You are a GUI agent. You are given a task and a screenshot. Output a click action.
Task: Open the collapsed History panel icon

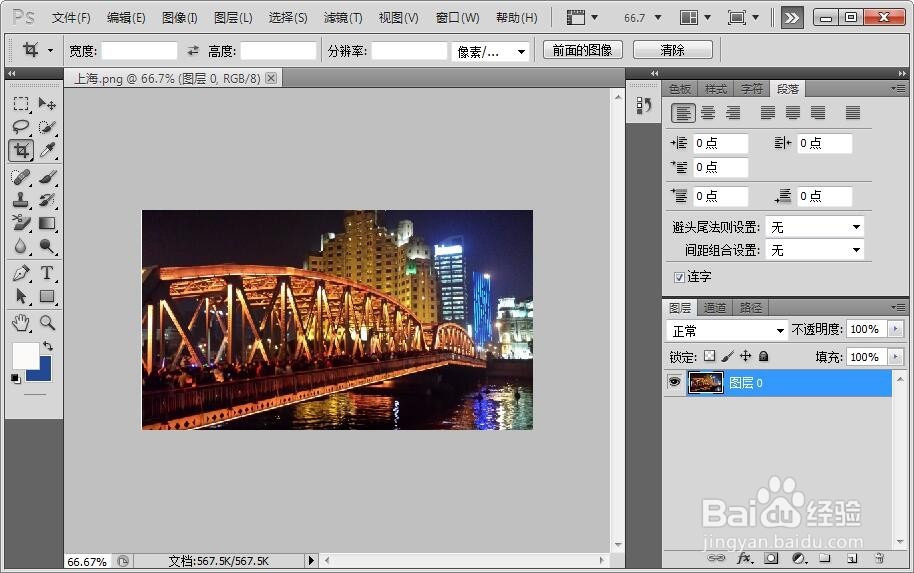[644, 106]
